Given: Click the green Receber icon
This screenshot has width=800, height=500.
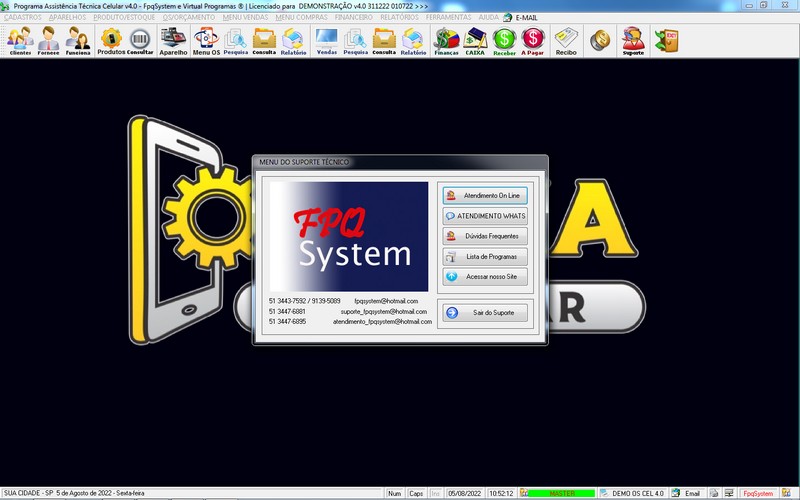Looking at the screenshot, I should [x=504, y=40].
